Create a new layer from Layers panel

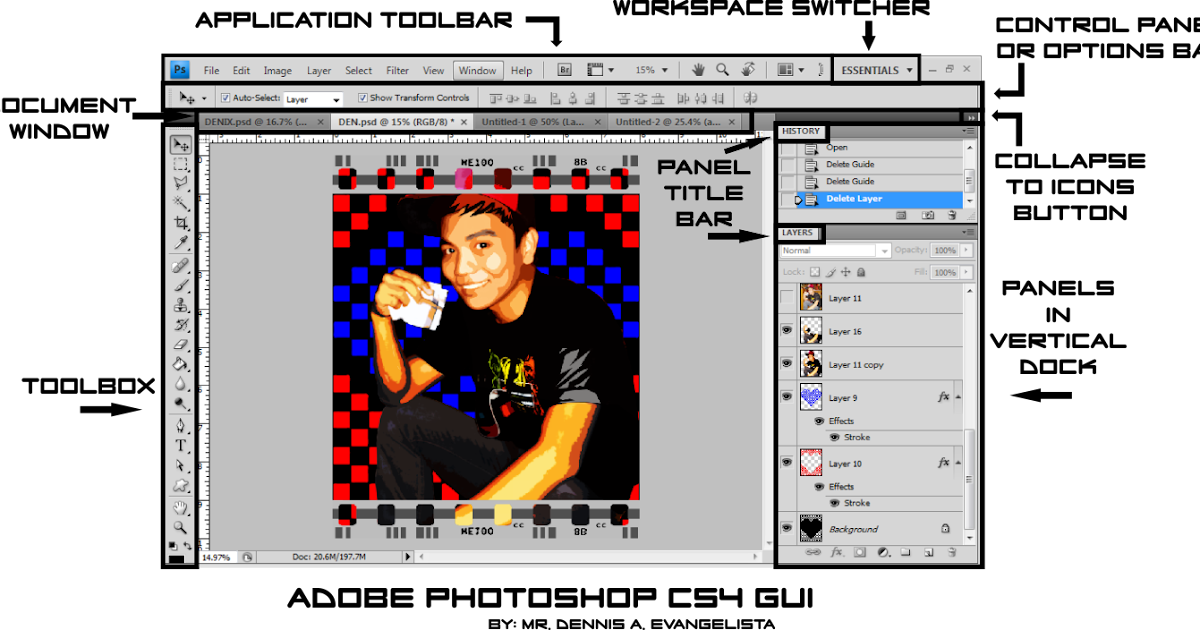(928, 552)
